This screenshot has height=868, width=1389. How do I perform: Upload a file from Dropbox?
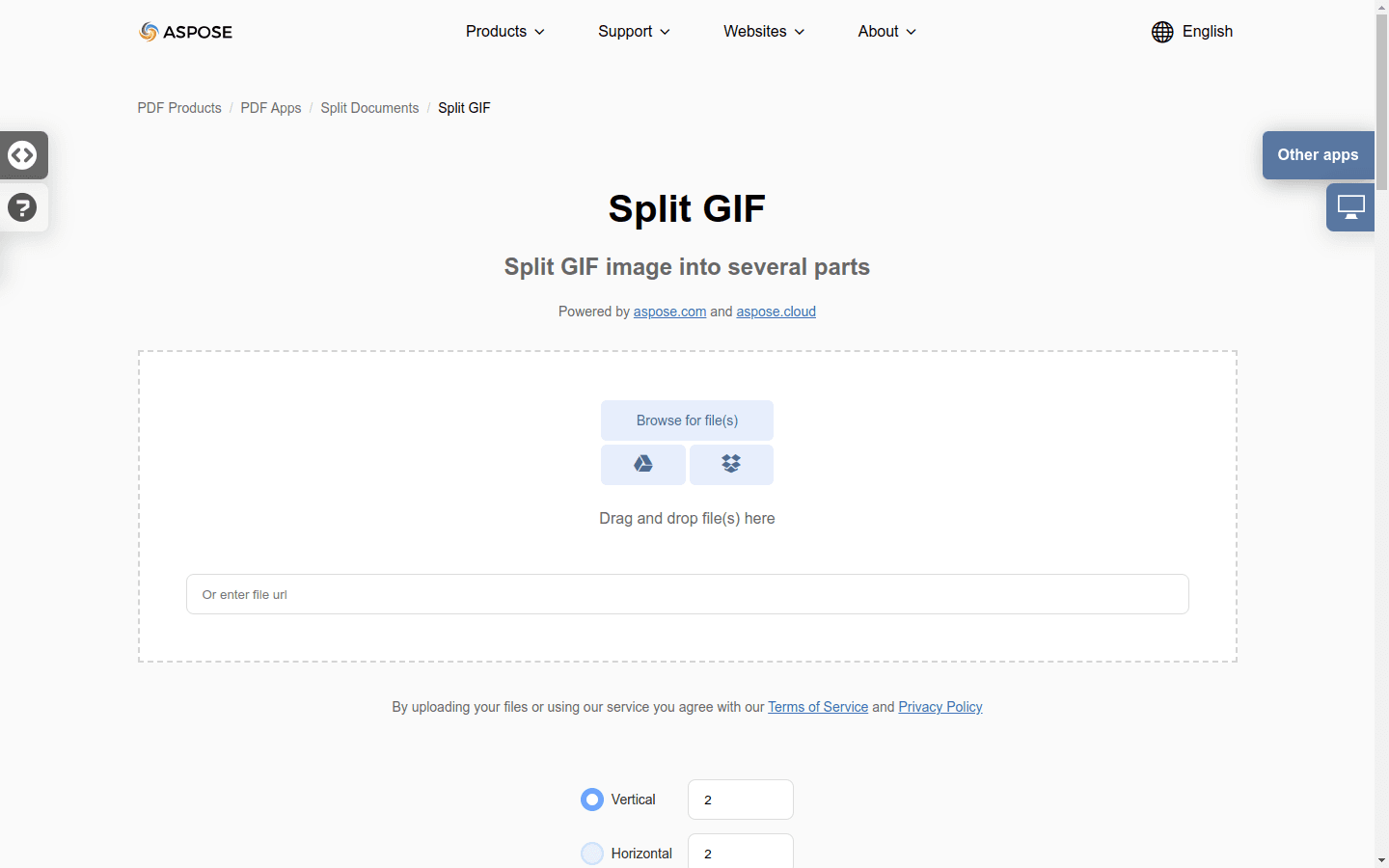730,465
